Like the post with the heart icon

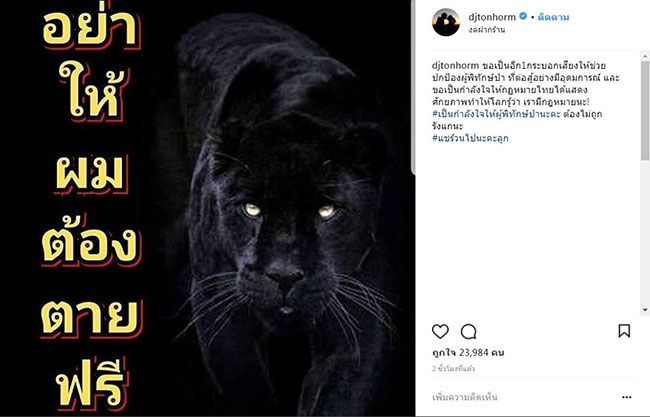[x=440, y=332]
